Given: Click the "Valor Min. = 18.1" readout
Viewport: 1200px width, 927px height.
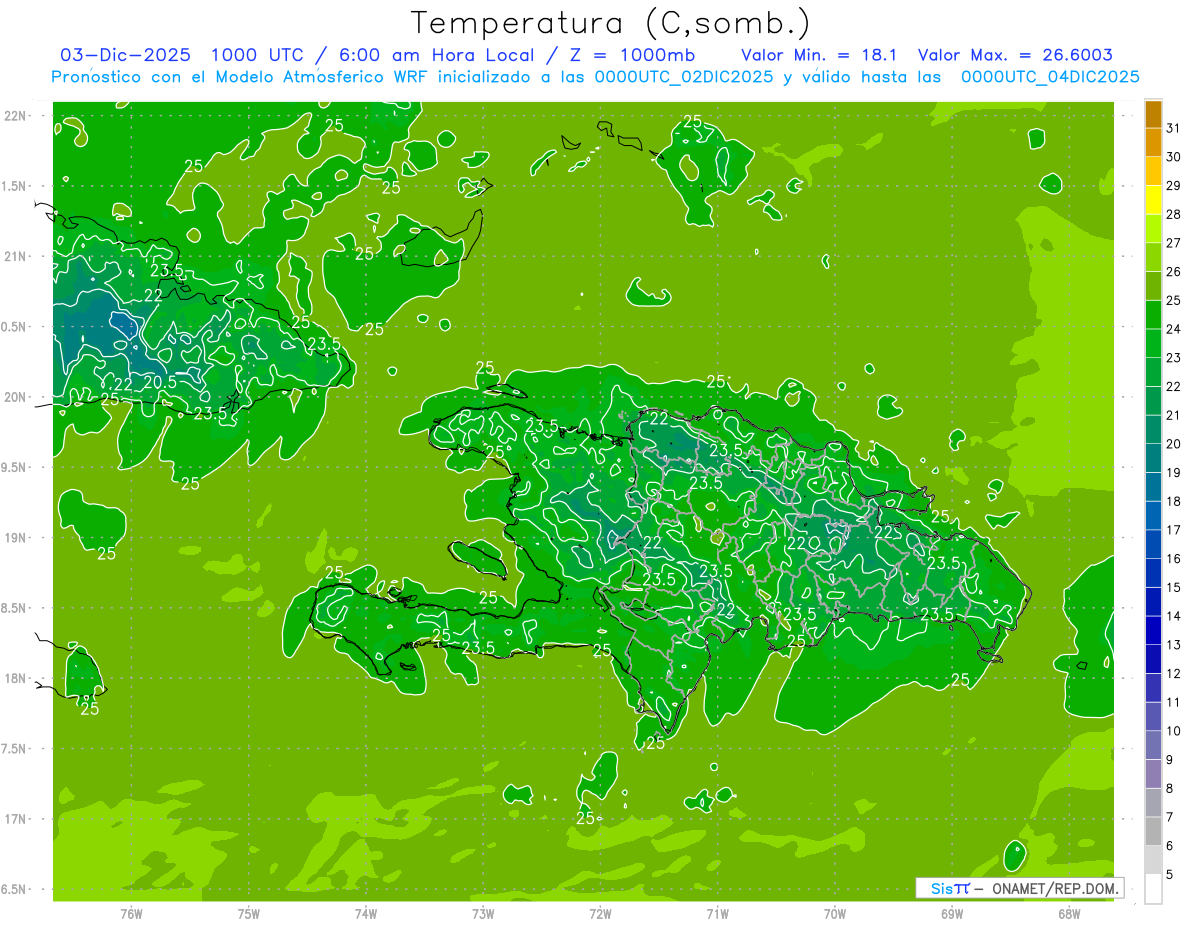Looking at the screenshot, I should pyautogui.click(x=820, y=56).
